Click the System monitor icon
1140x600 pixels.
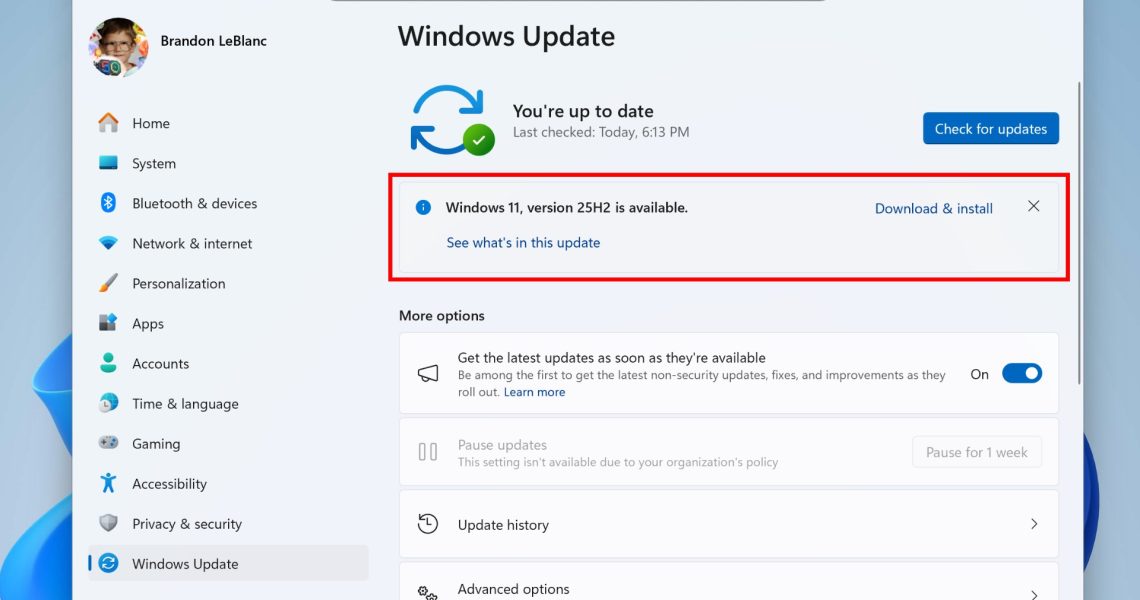pyautogui.click(x=108, y=163)
